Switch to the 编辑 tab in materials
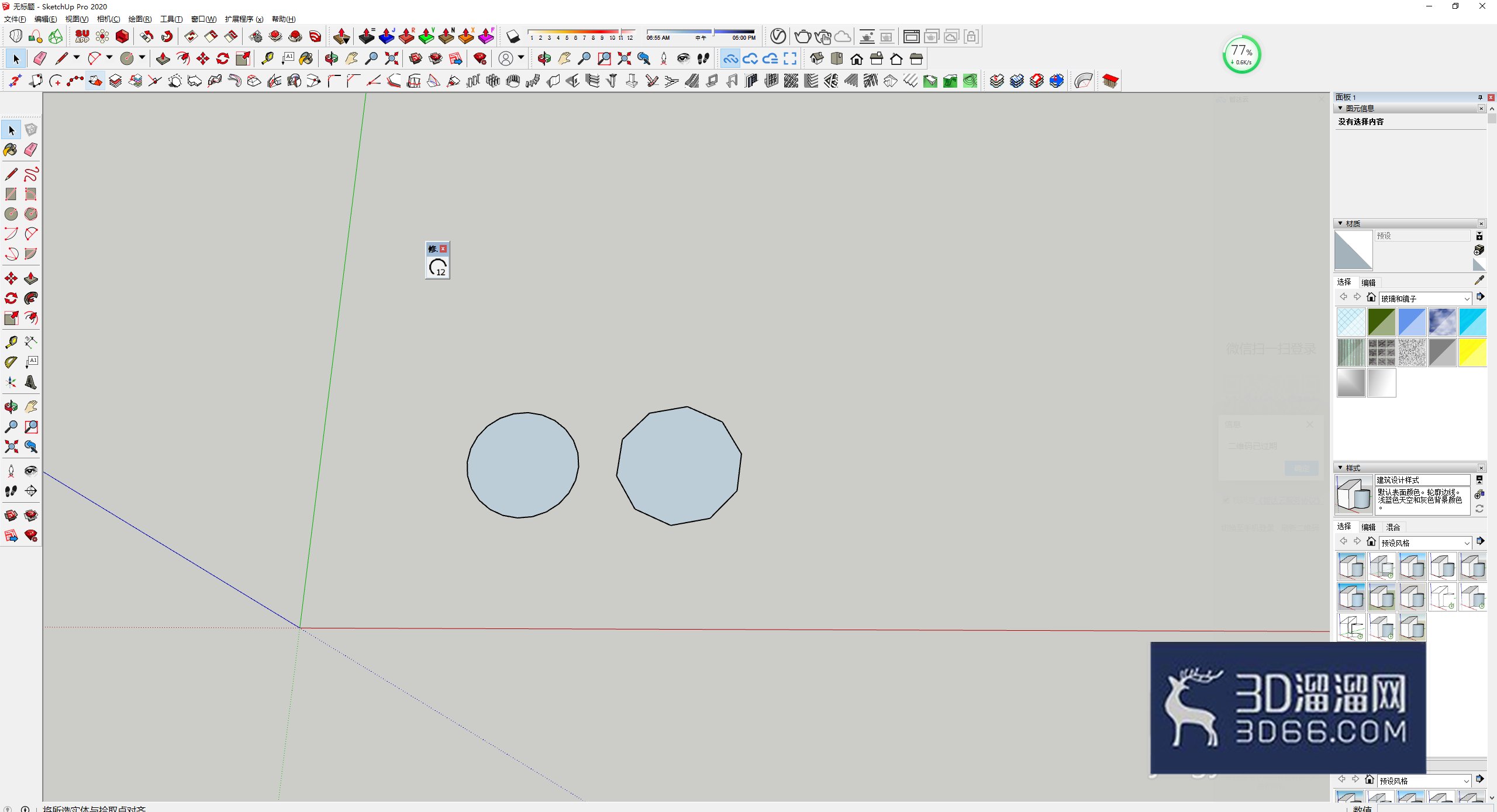Viewport: 1497px width, 812px height. 1368,282
